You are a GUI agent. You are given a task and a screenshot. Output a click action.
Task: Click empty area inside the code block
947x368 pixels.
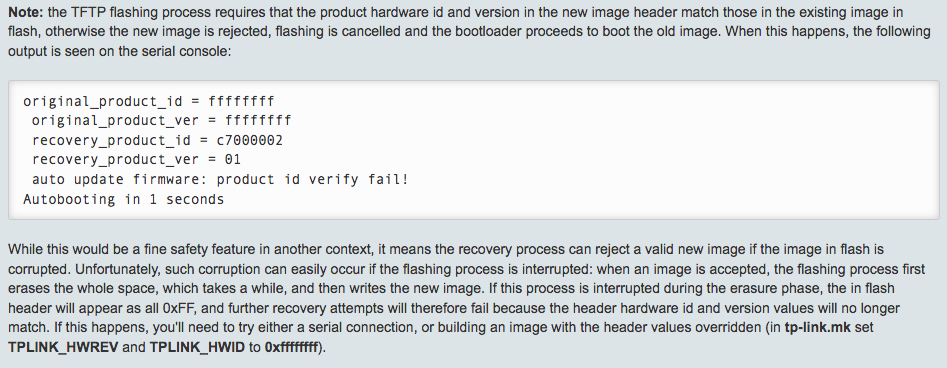pos(664,151)
